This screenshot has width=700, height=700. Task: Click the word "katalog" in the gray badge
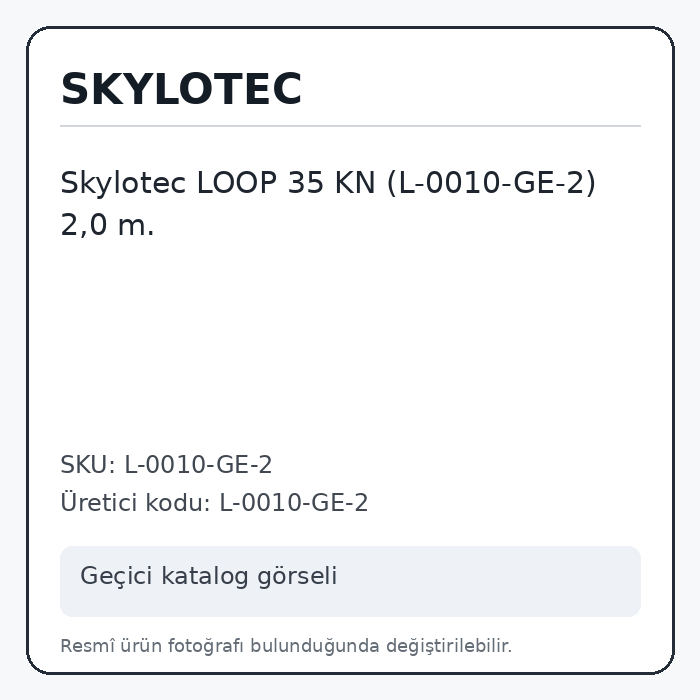point(204,575)
